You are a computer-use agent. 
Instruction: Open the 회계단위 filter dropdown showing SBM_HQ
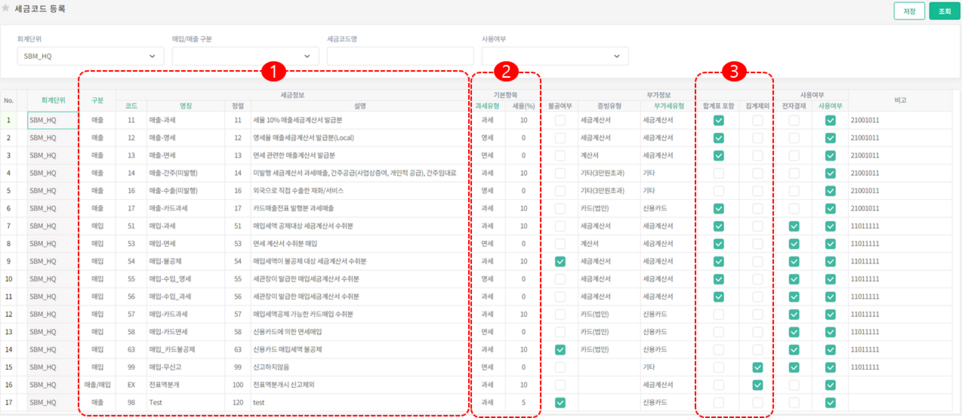(90, 57)
